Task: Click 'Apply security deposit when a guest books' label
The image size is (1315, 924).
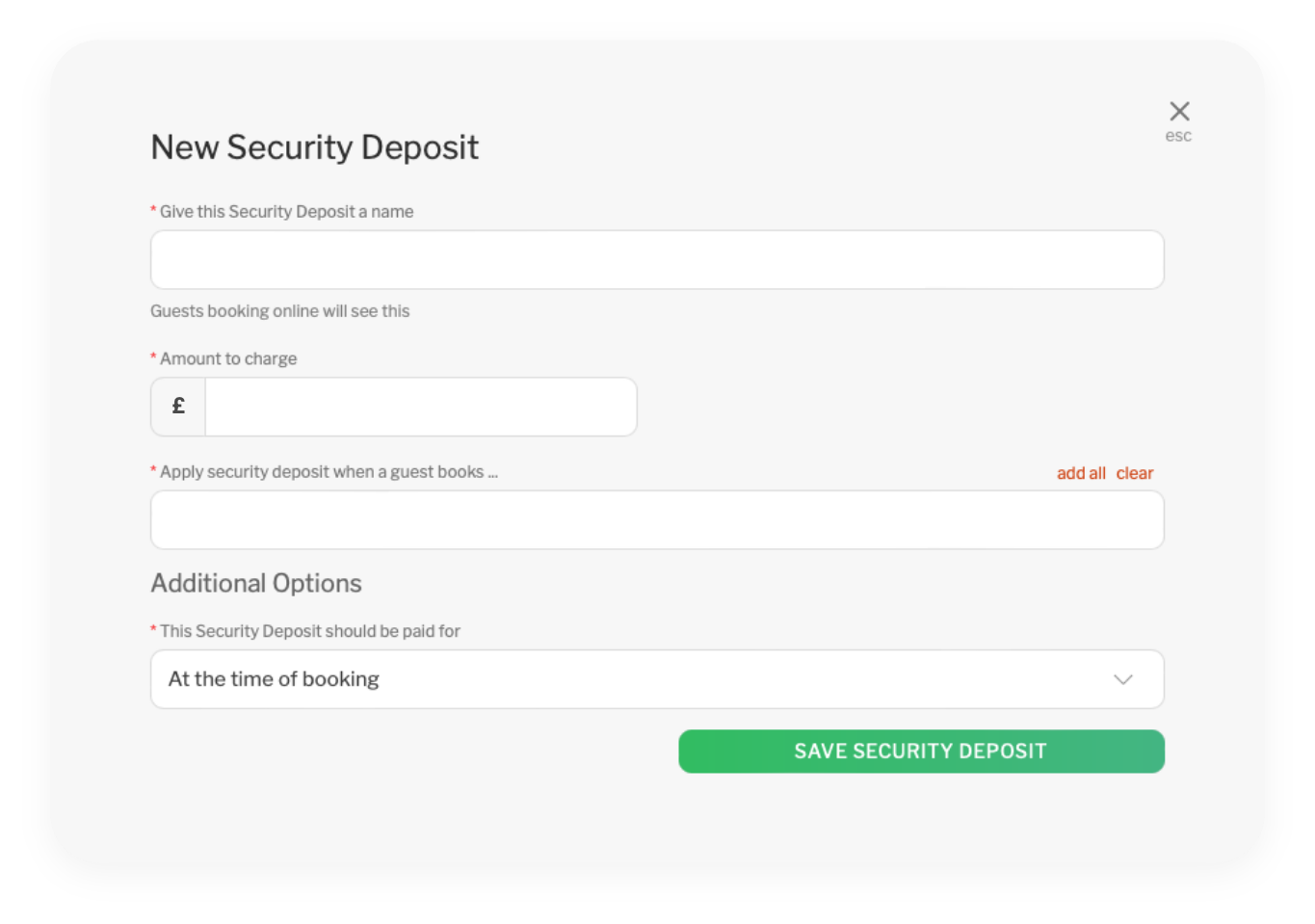Action: (329, 472)
